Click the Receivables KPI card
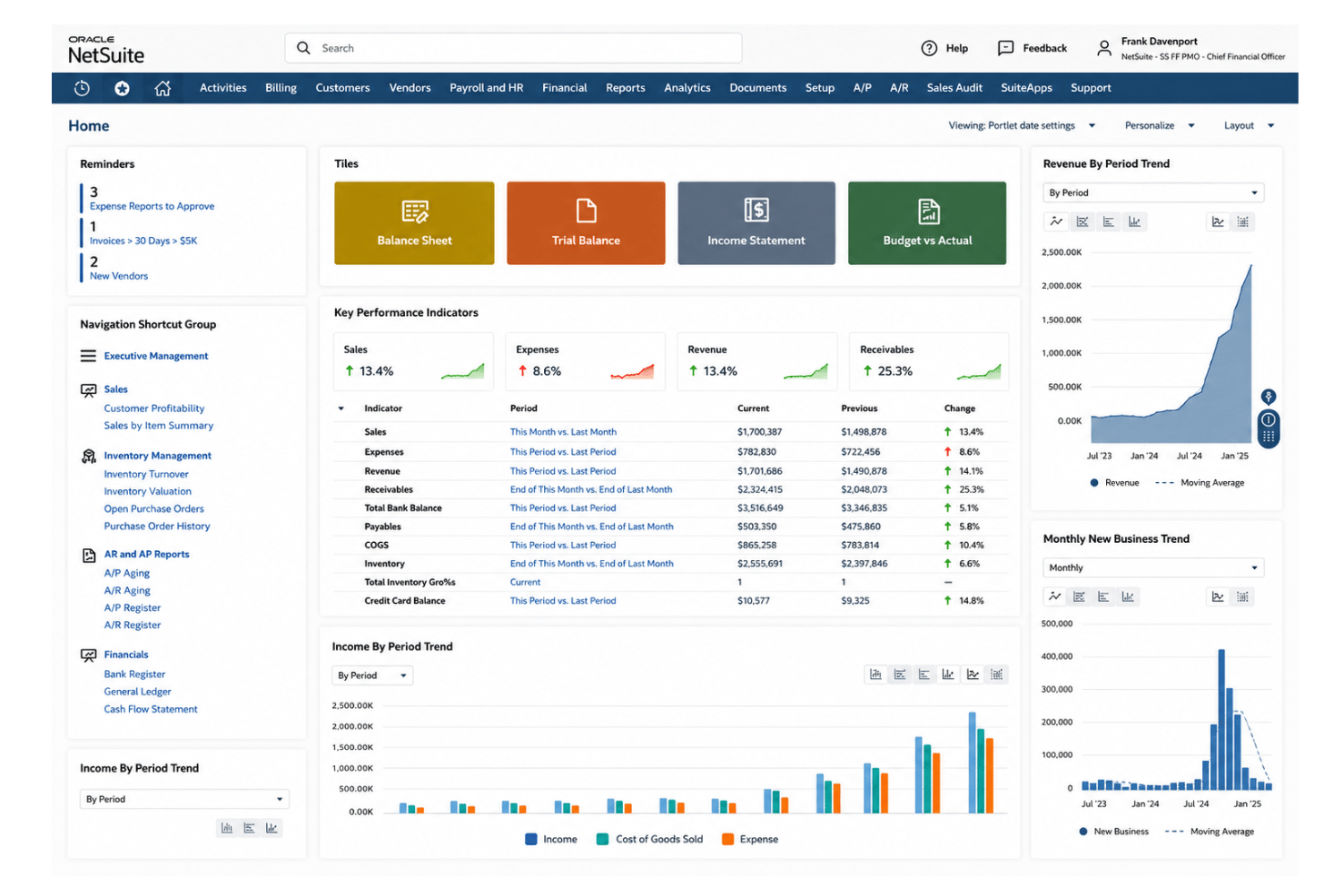 [928, 361]
